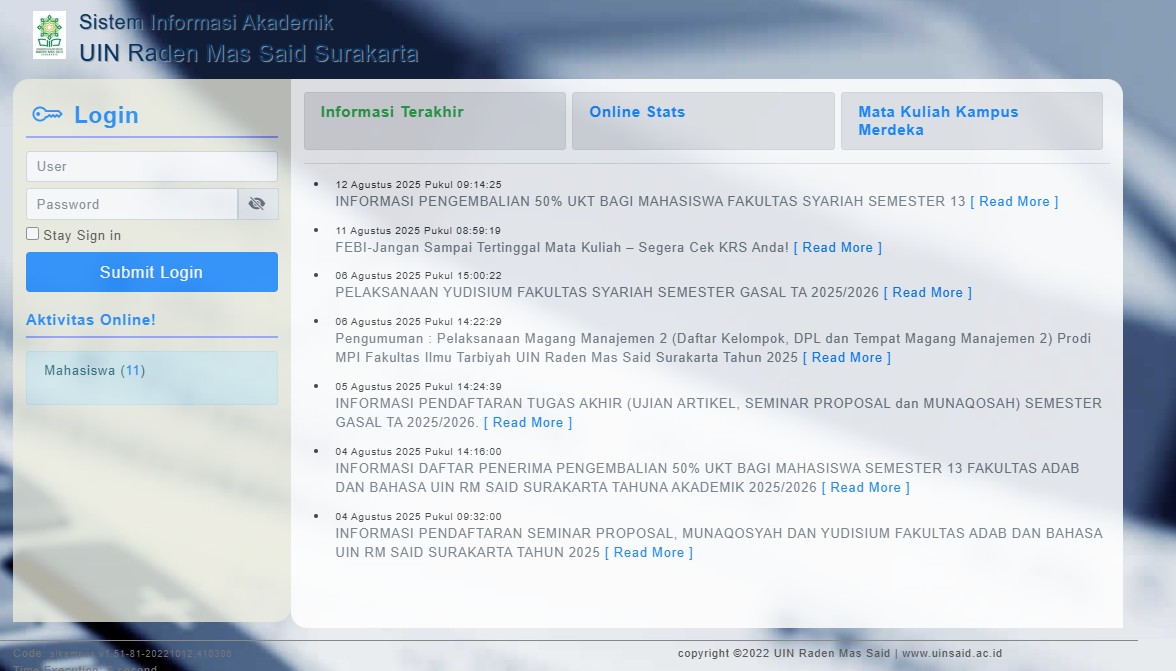Enable the Stay Sign in checkbox
This screenshot has height=671, width=1176.
point(33,234)
